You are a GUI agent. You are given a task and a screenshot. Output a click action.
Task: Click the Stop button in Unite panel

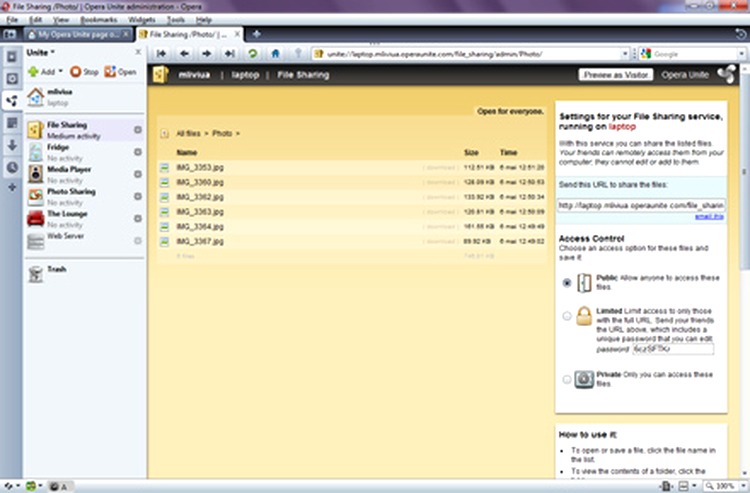(x=84, y=72)
